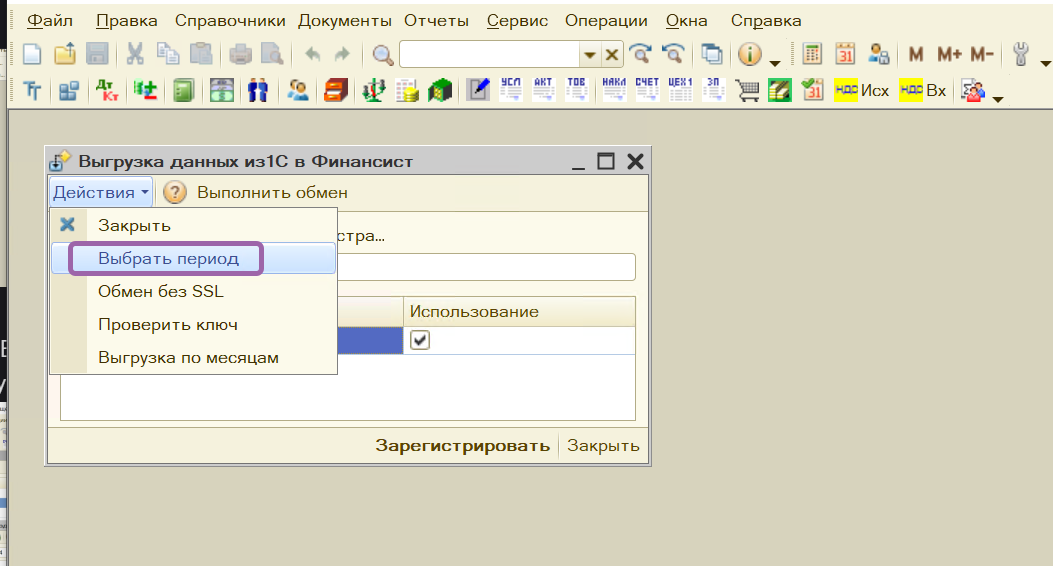The width and height of the screenshot is (1053, 566).
Task: Expand the dropdown arrow beside info icon
Action: click(x=775, y=60)
